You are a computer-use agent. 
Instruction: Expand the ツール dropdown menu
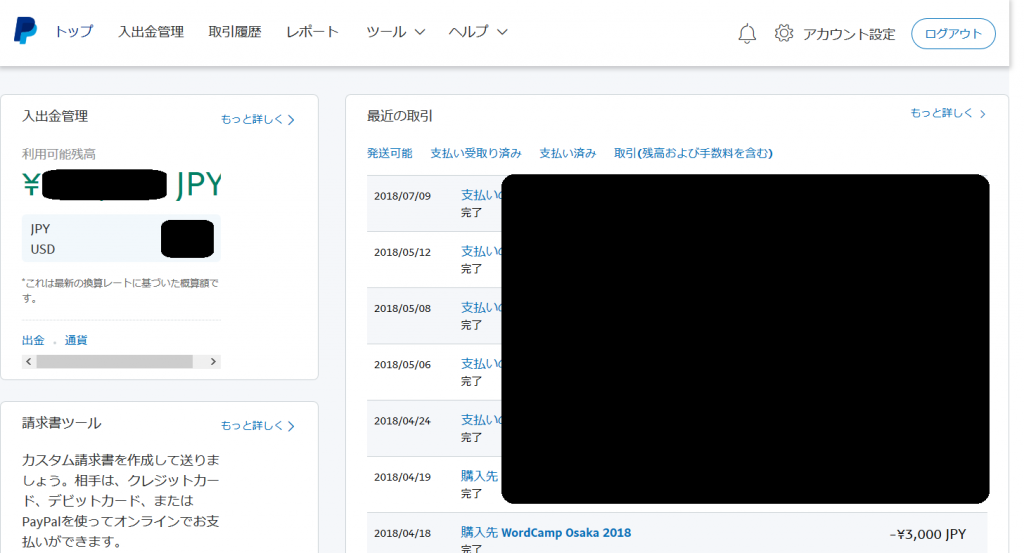point(396,32)
